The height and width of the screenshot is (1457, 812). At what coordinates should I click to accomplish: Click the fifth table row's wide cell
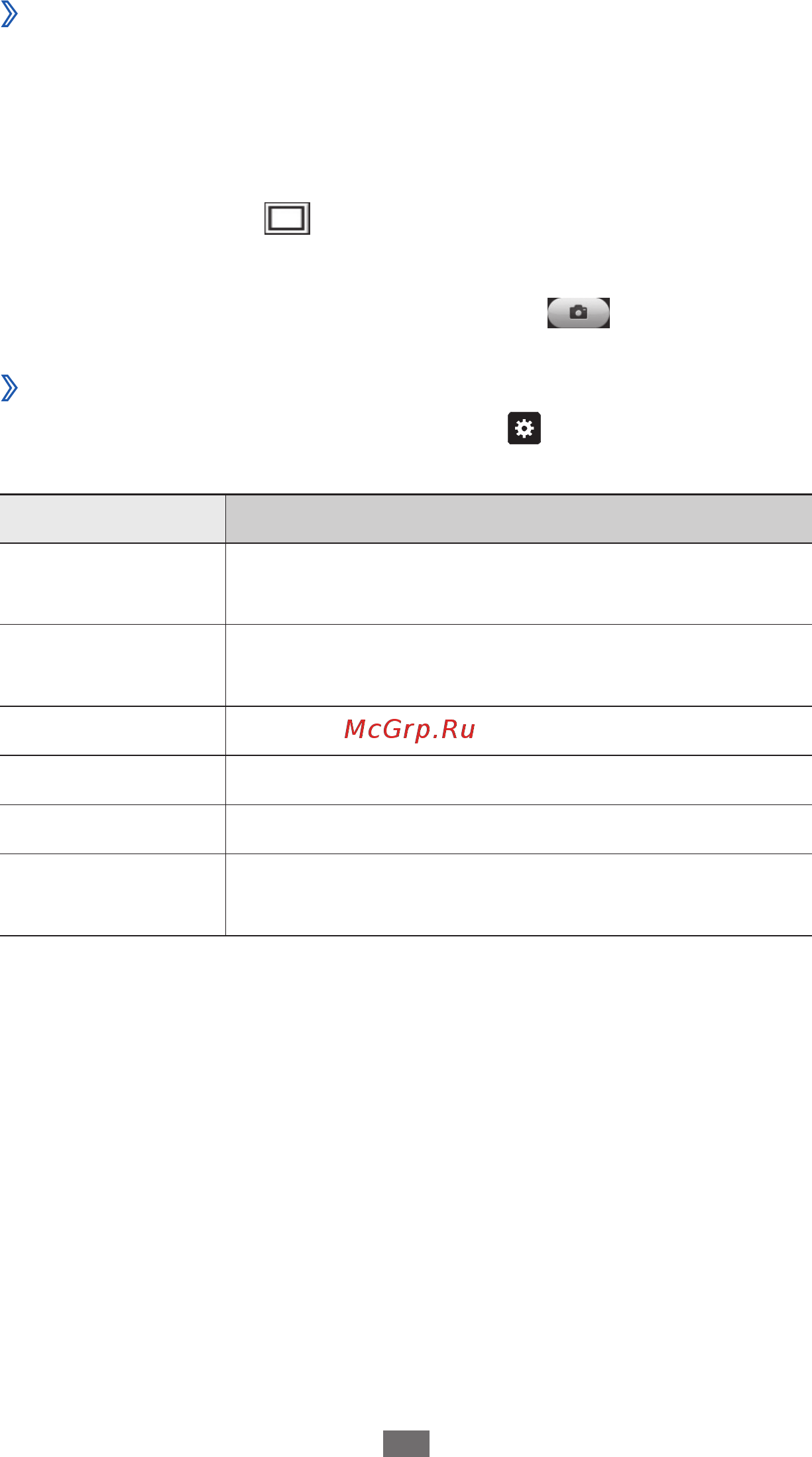518,829
